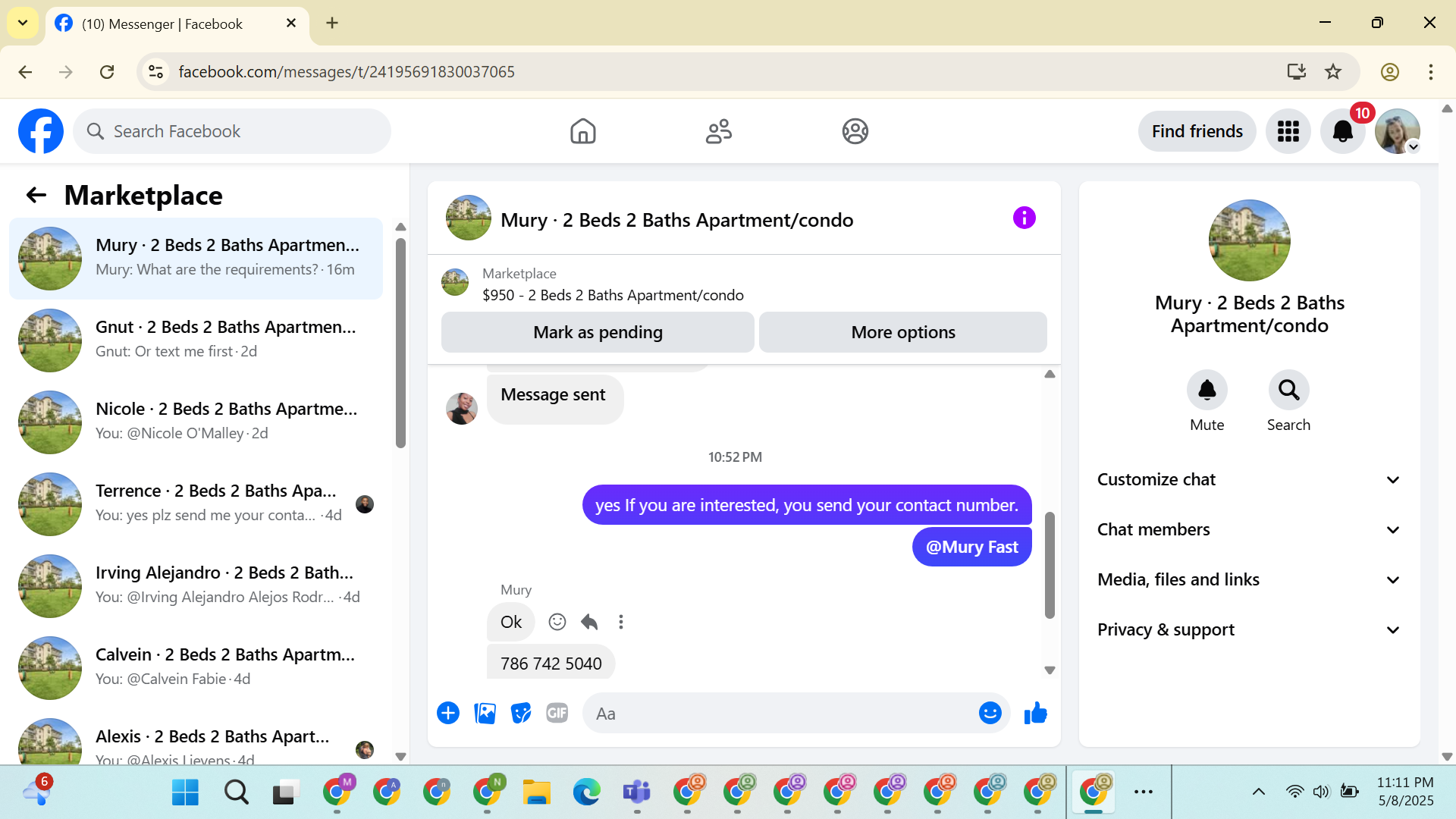Expand Chat members section

(x=1250, y=529)
